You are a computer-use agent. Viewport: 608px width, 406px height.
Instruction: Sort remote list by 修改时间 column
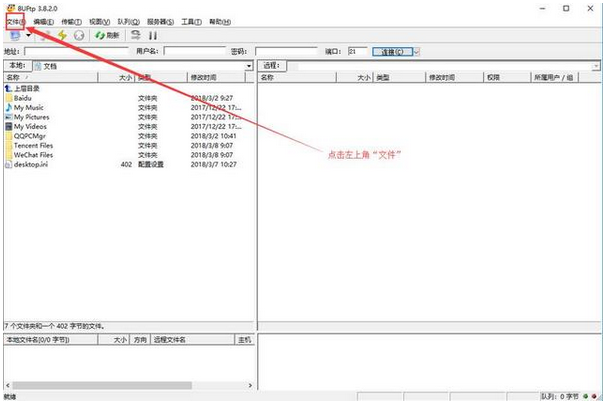[454, 78]
